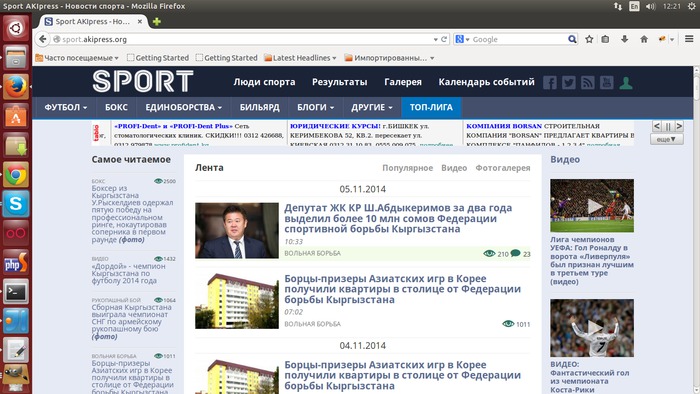The width and height of the screenshot is (700, 394).
Task: Open Terminal from the dock
Action: (16, 292)
